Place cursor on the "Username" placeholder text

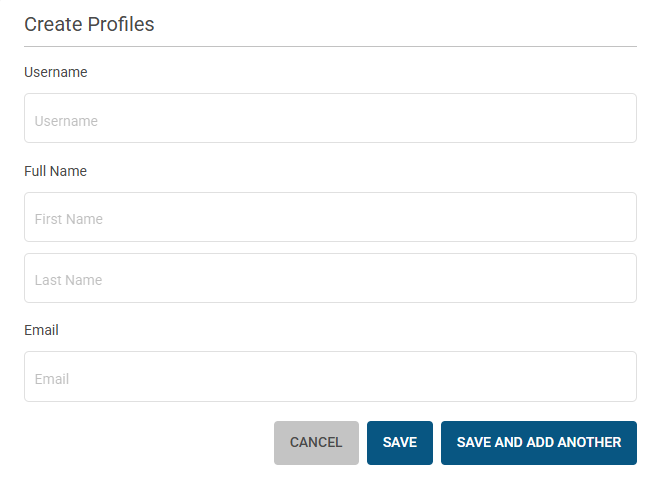66,121
